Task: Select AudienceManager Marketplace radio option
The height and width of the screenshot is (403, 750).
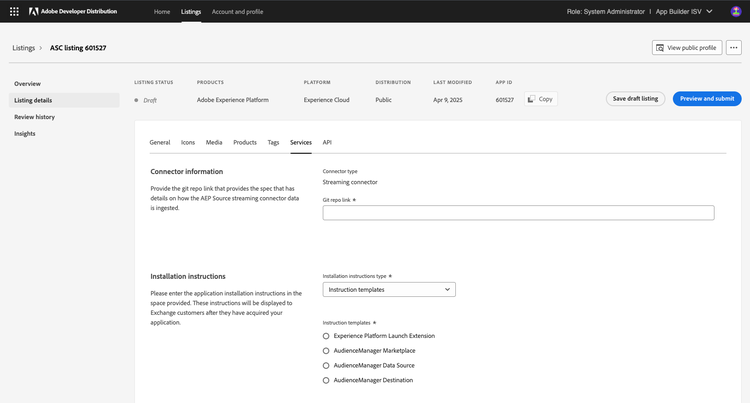Action: [326, 351]
